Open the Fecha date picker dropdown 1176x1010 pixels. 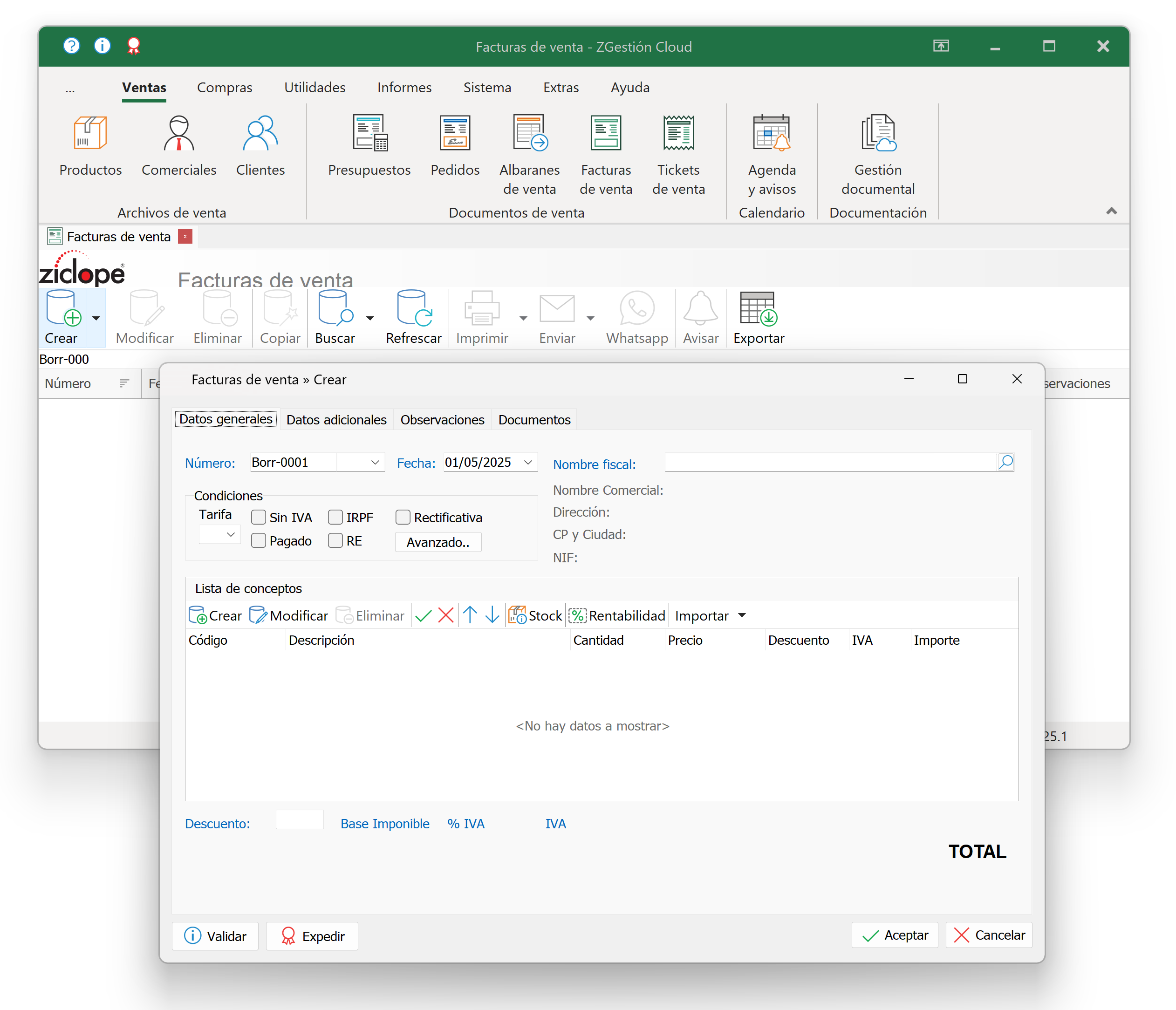click(x=528, y=463)
